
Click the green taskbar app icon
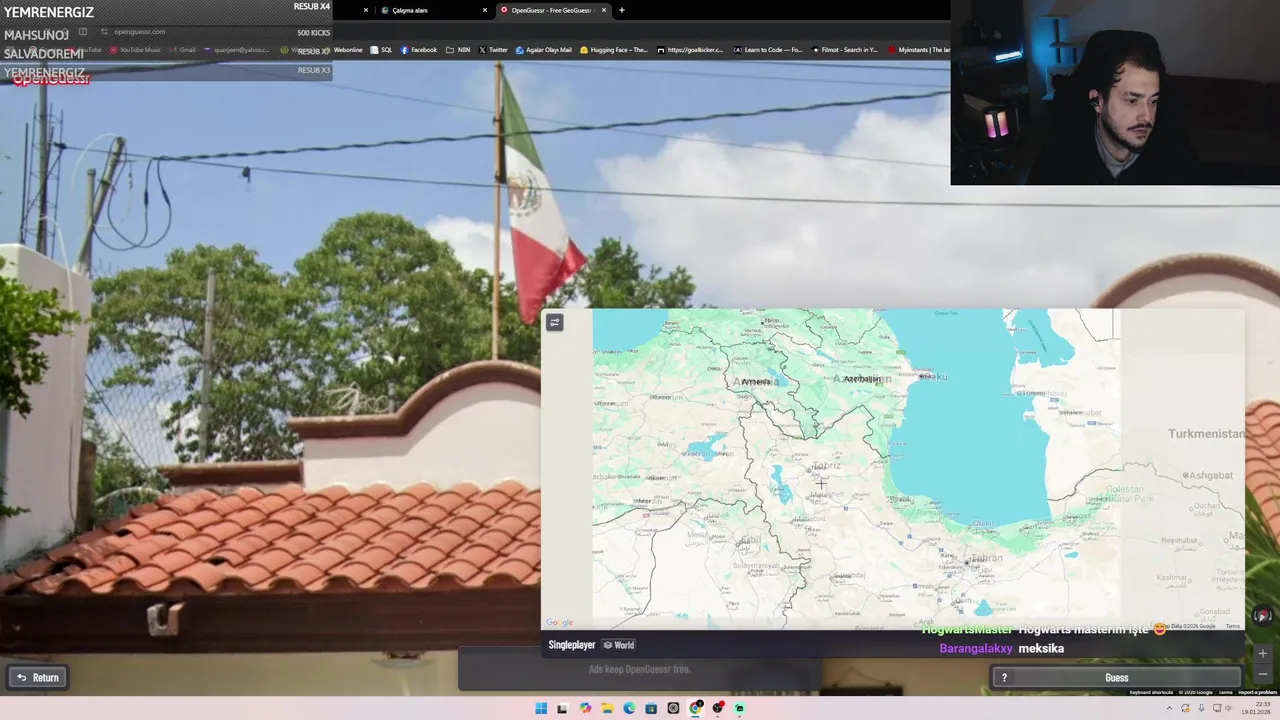(739, 708)
